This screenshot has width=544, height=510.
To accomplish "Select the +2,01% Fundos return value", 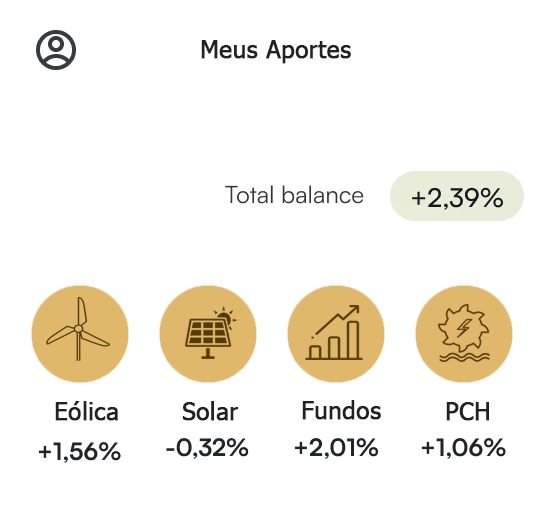I will pyautogui.click(x=336, y=448).
